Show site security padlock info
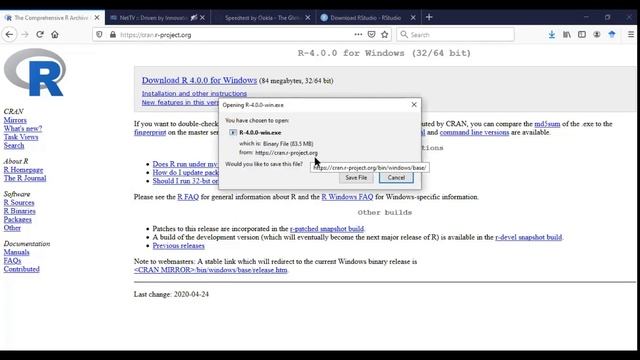This screenshot has height=360, width=640. [113, 35]
